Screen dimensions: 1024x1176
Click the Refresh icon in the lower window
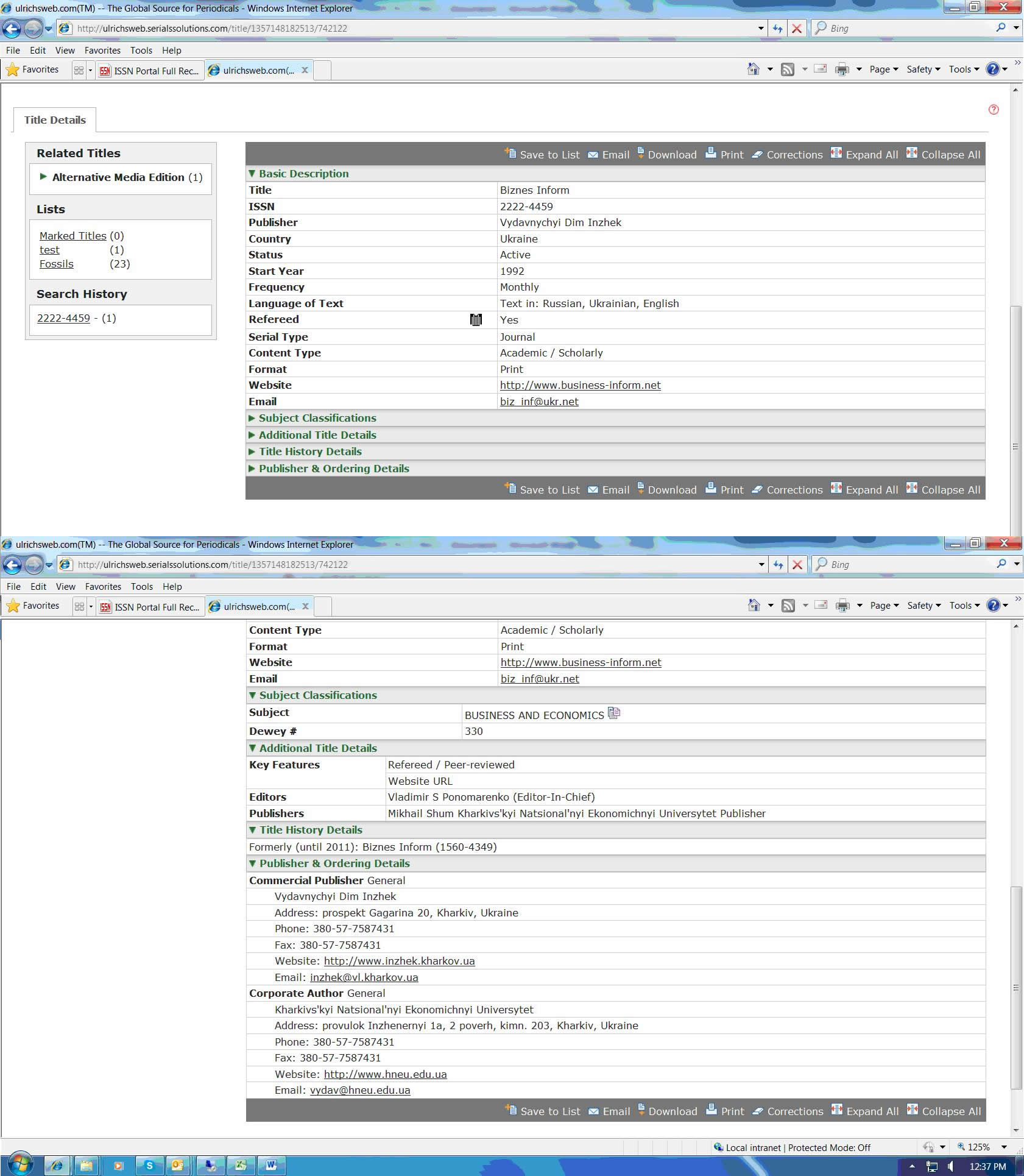point(778,564)
